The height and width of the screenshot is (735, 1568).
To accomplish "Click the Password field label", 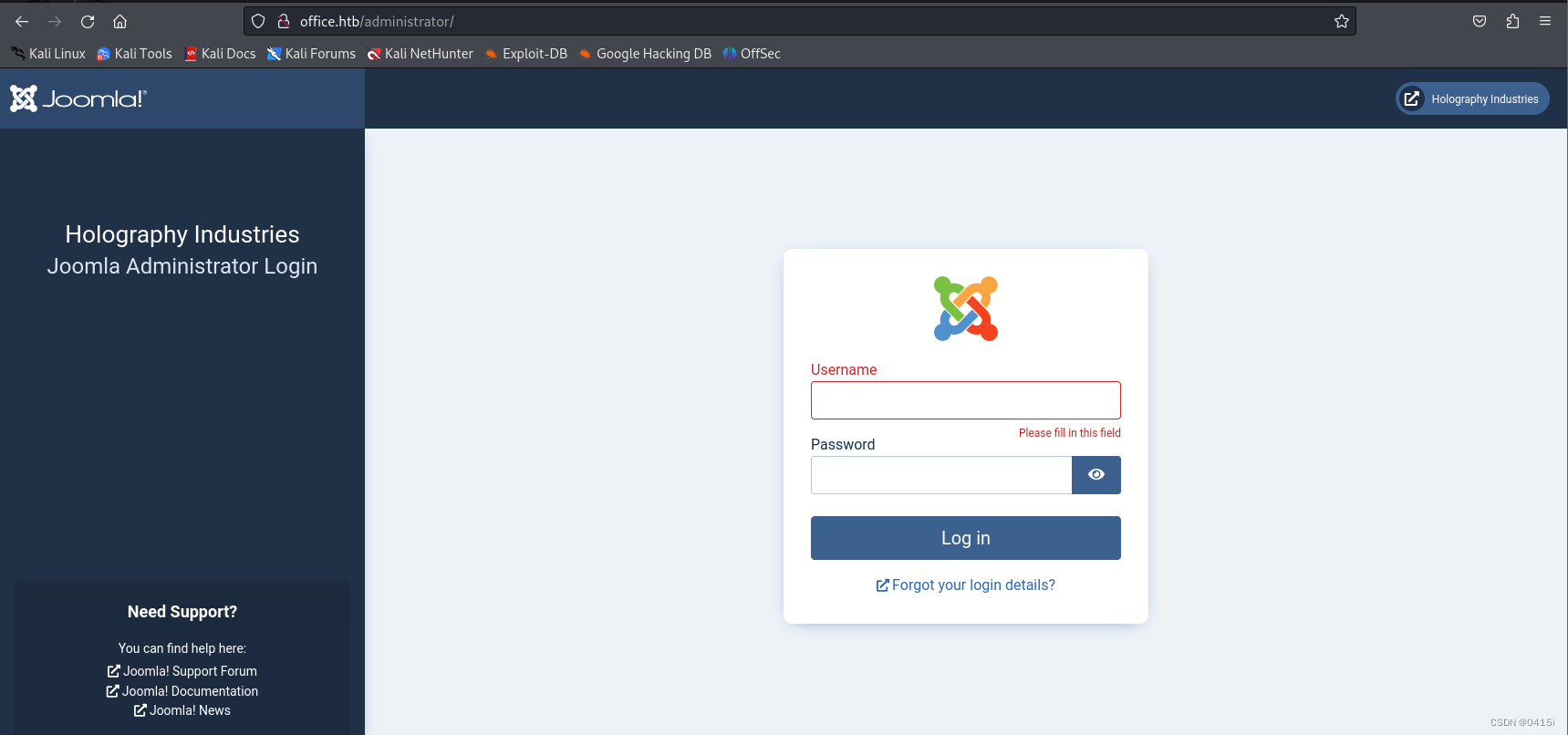I will click(x=843, y=444).
